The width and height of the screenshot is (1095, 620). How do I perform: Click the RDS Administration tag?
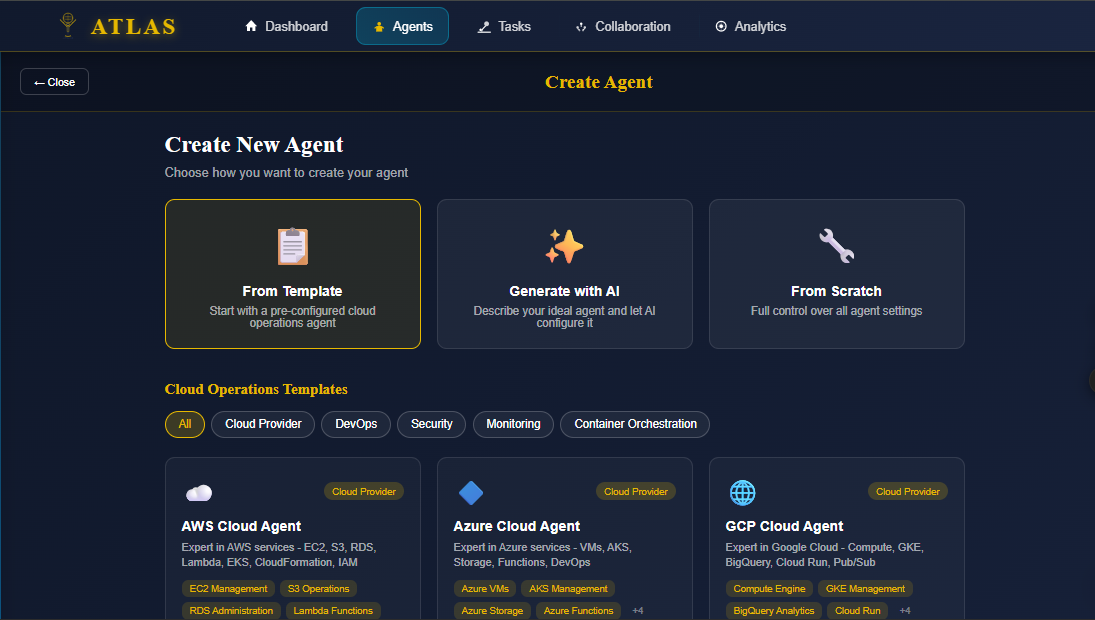[x=231, y=610]
